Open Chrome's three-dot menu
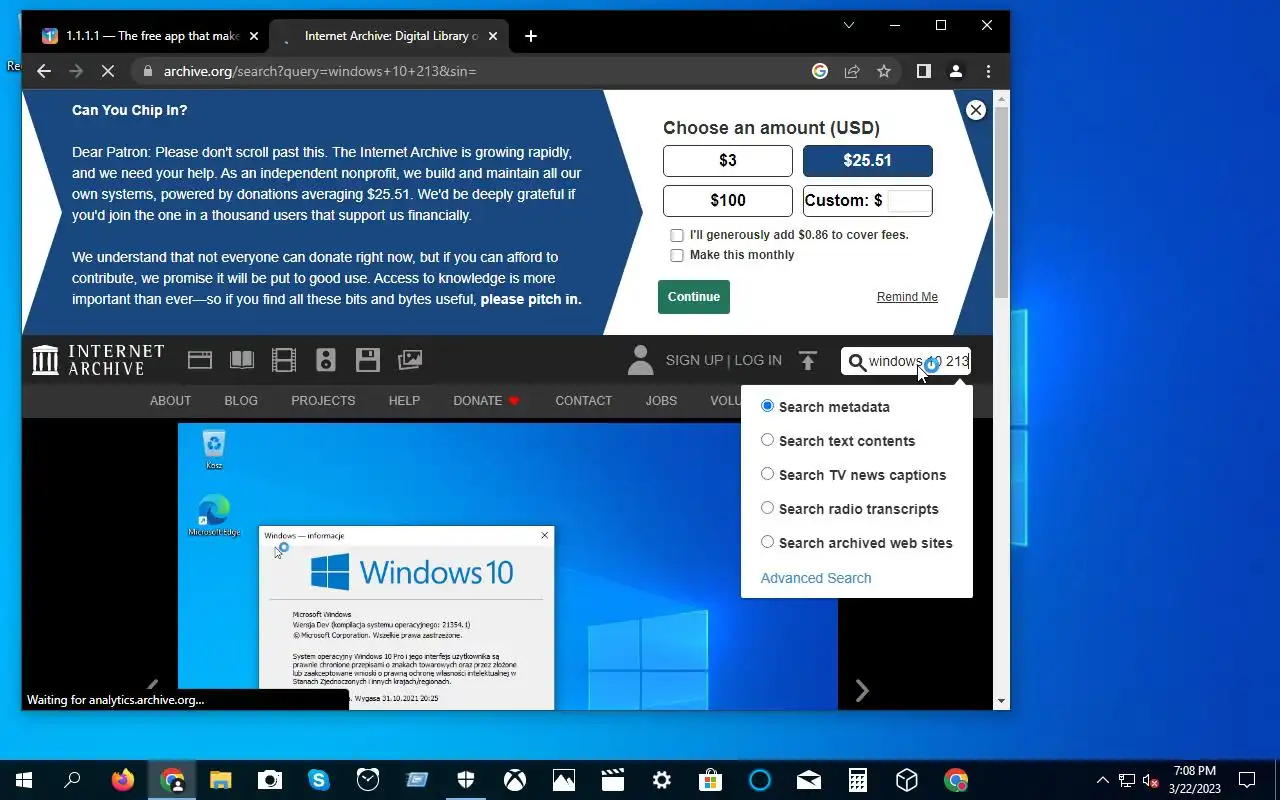The image size is (1280, 800). pos(988,71)
